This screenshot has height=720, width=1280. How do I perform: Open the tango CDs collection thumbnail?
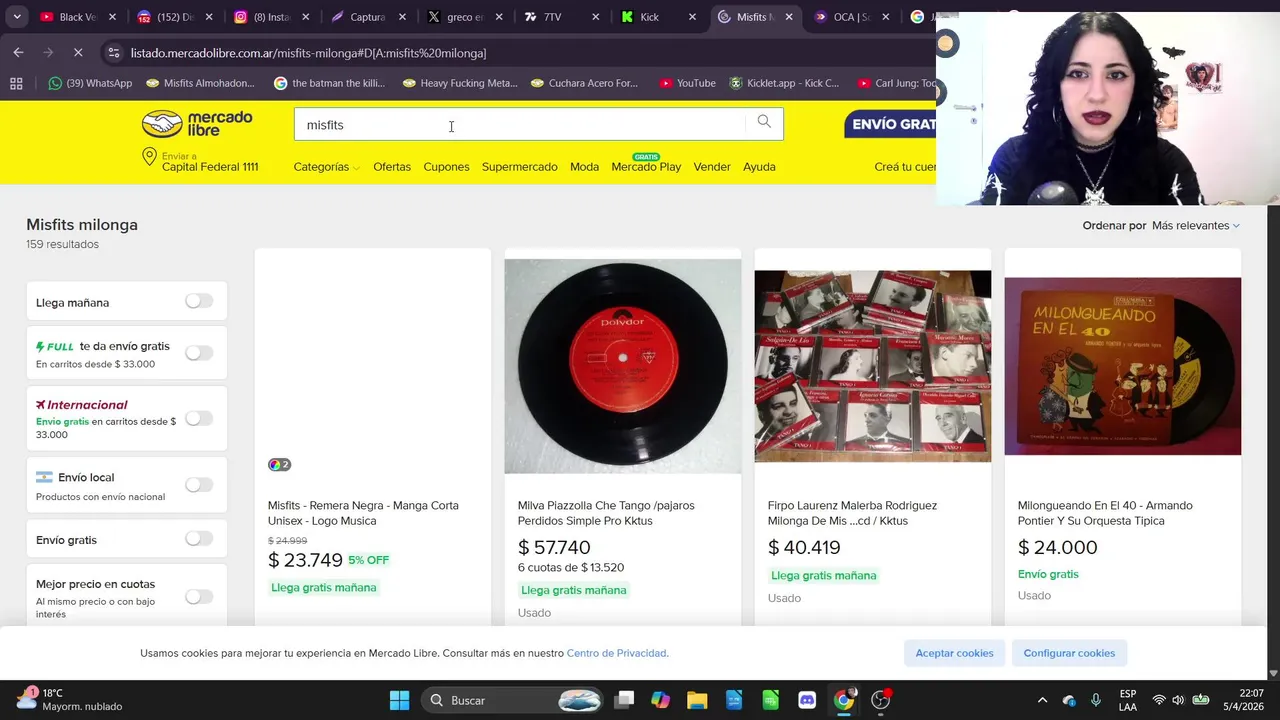(873, 366)
